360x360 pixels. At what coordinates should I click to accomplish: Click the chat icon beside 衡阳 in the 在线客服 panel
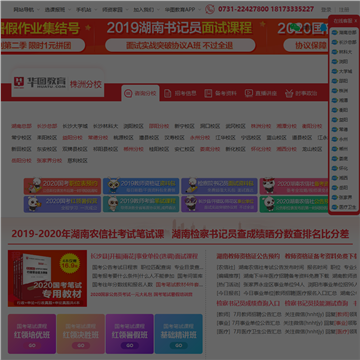[x=335, y=110]
